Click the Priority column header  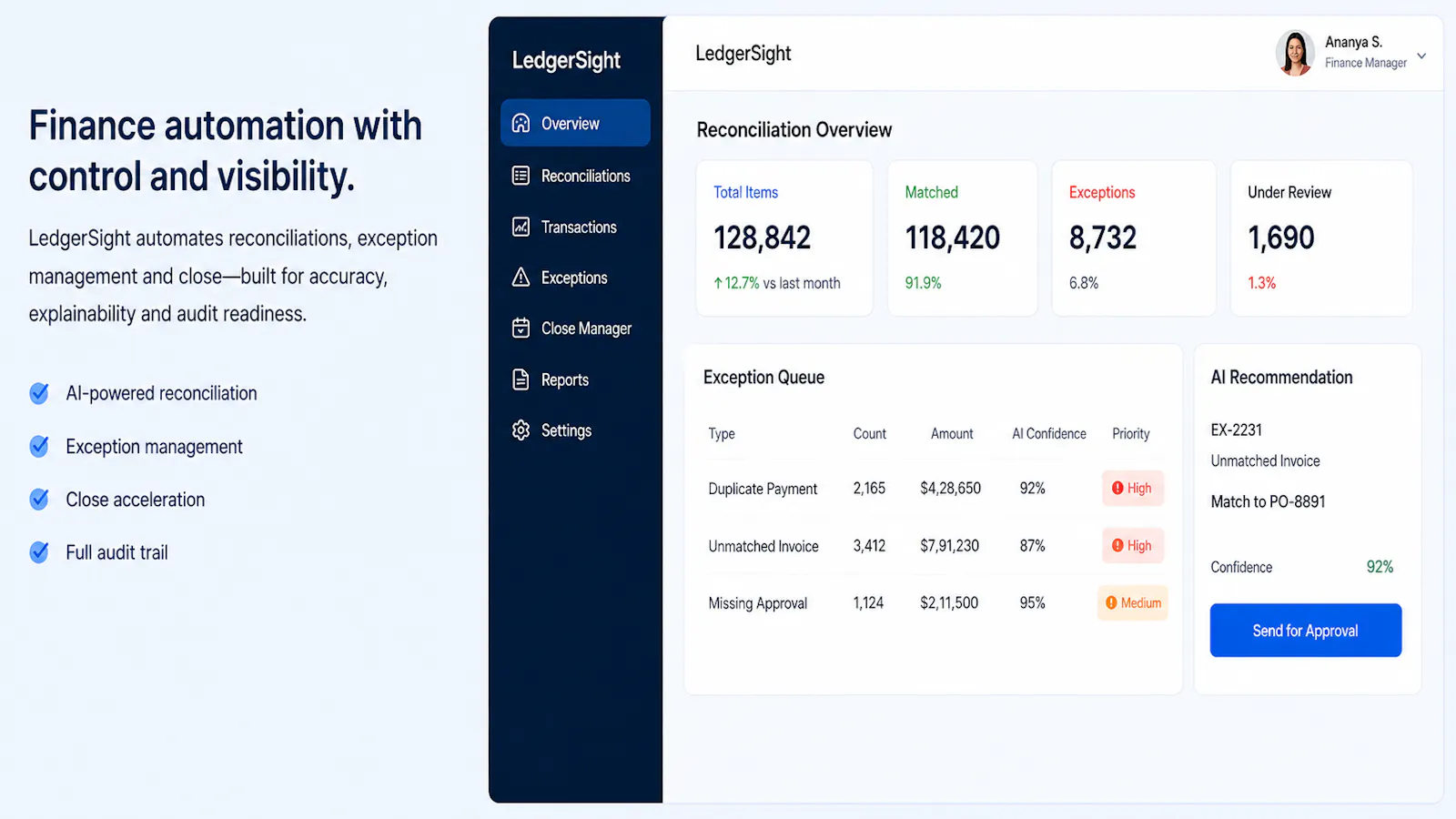(x=1131, y=434)
